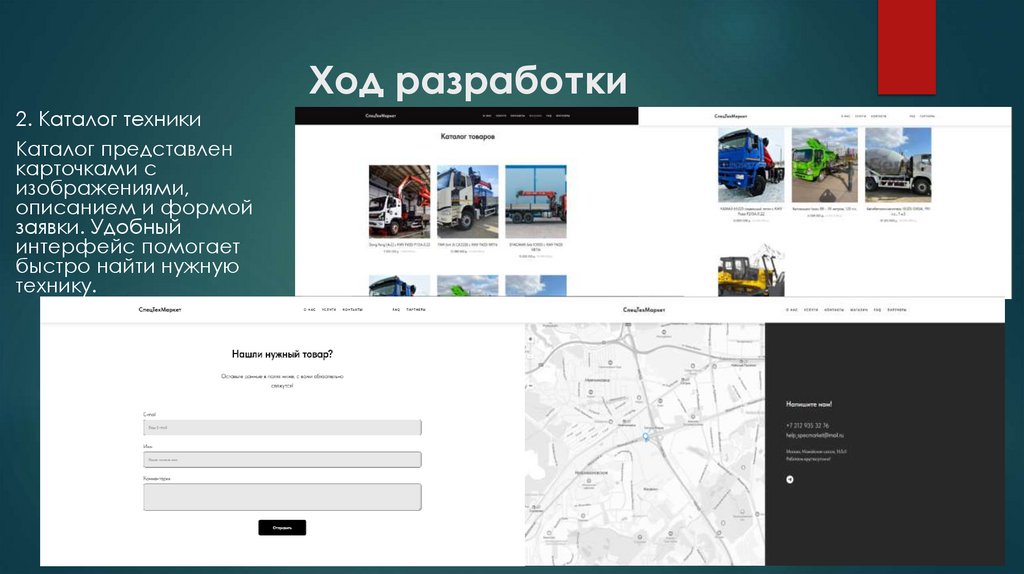Open FAQ in the map page header

[878, 310]
